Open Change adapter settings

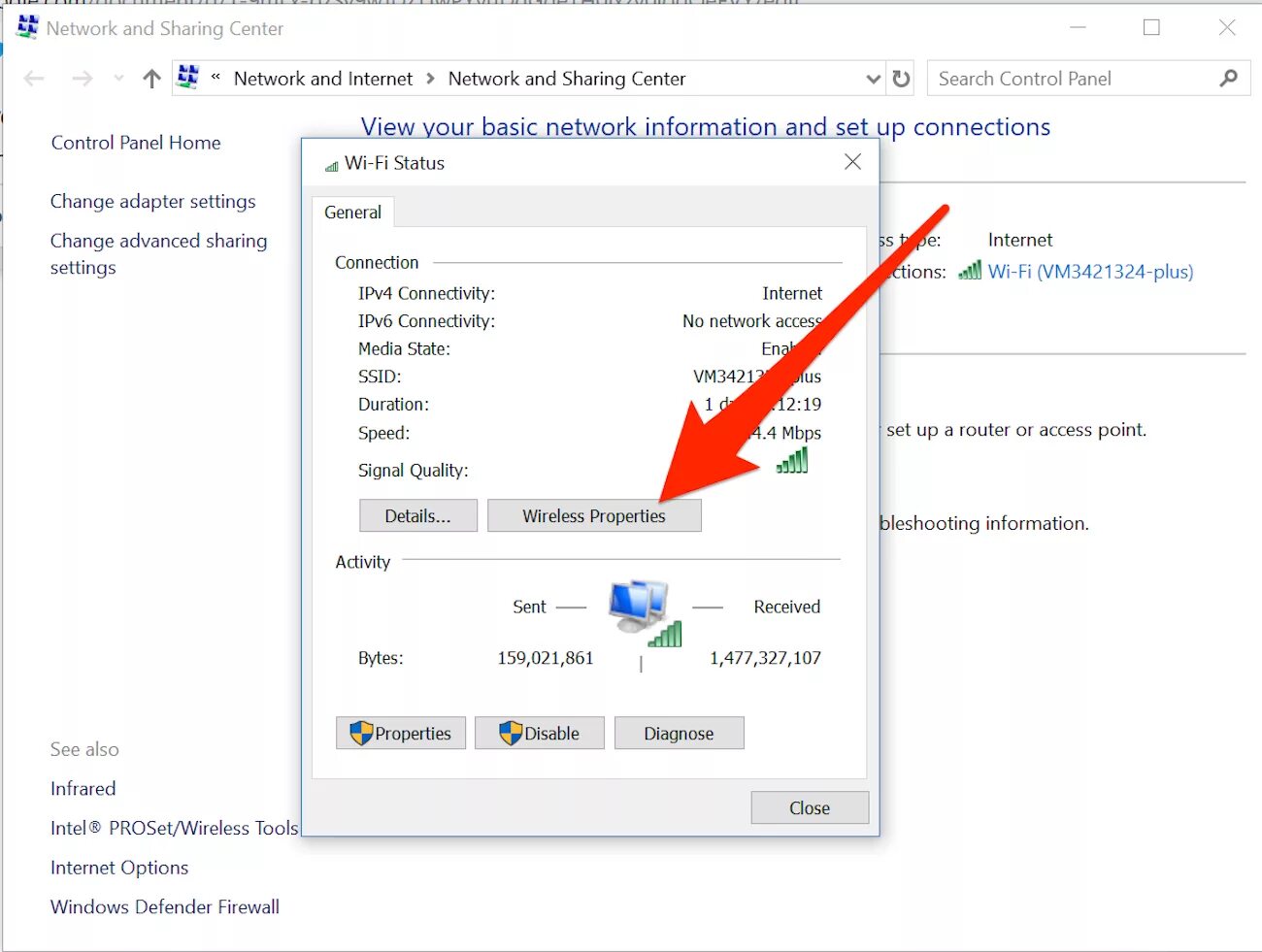(153, 201)
